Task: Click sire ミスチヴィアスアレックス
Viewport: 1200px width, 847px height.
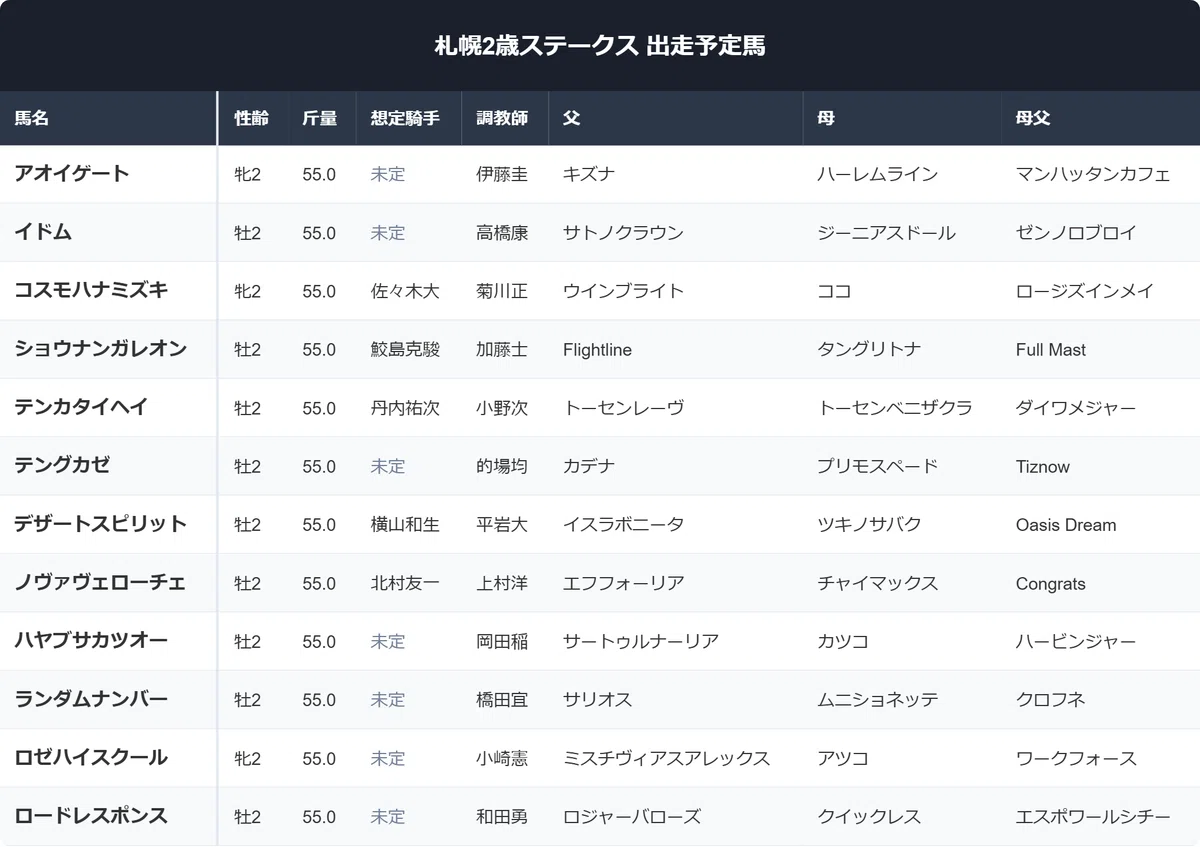Action: [666, 759]
